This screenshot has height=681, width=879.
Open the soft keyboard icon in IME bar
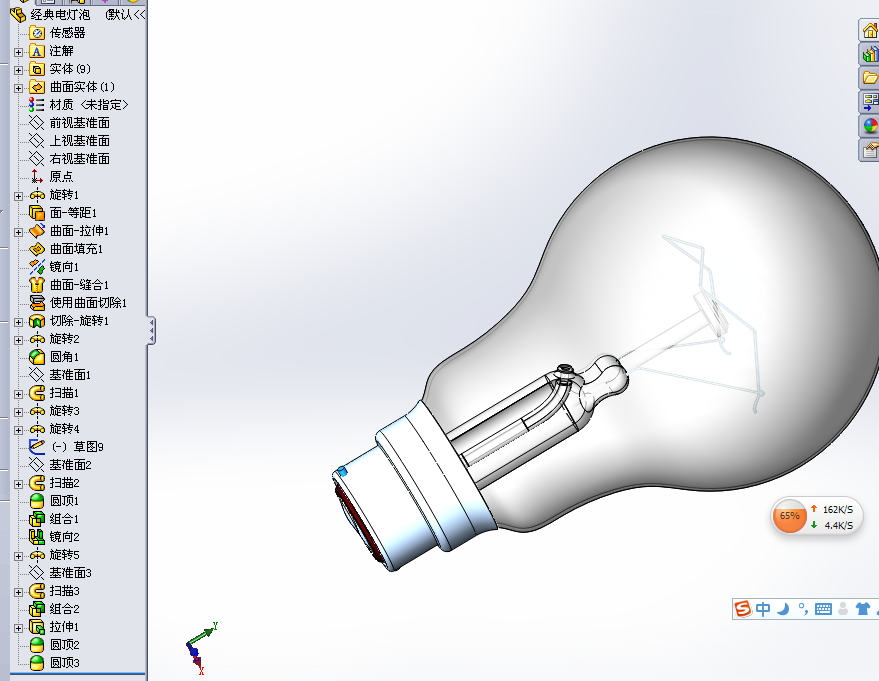(x=823, y=609)
